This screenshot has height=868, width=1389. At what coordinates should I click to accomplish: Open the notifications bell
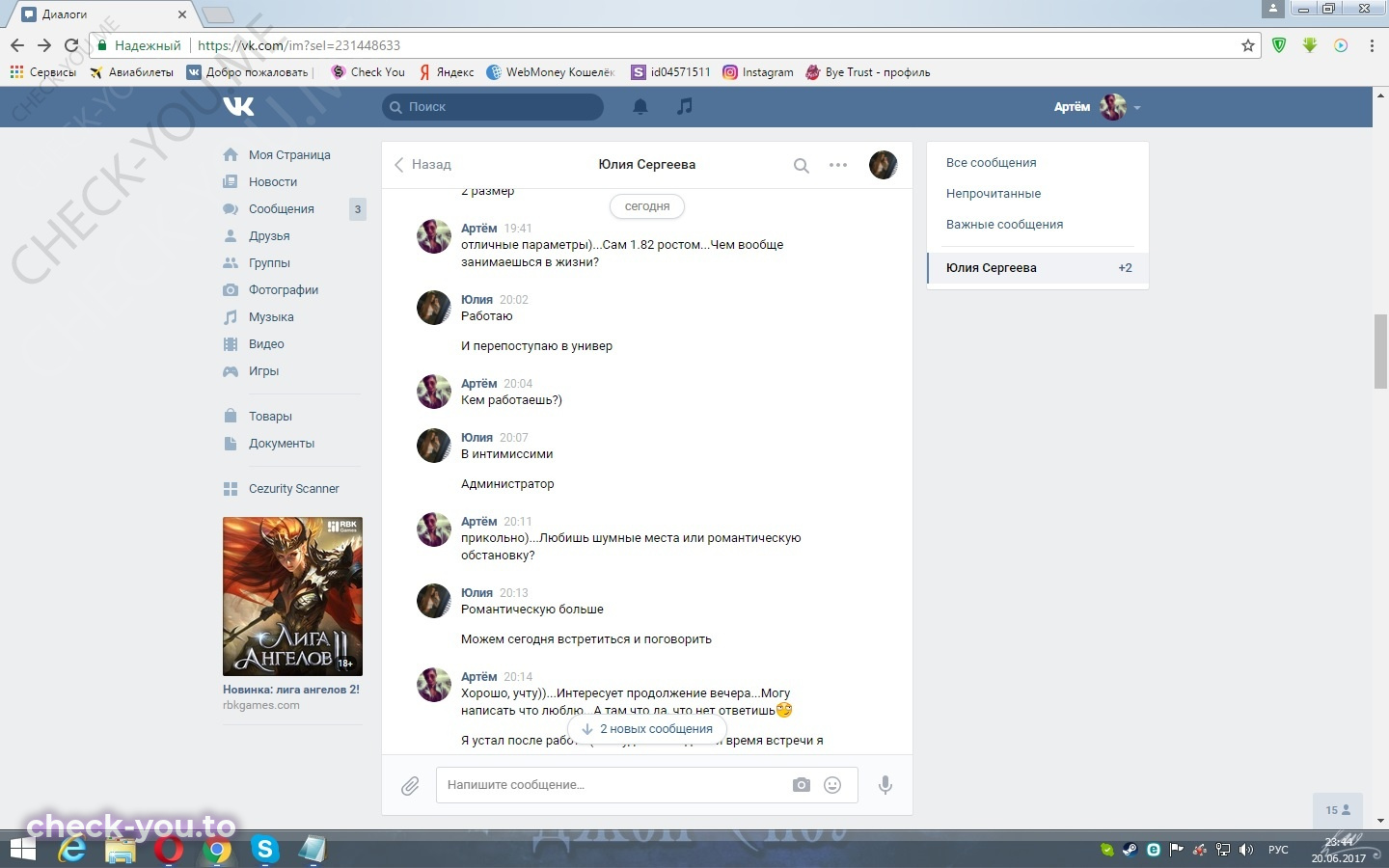tap(640, 107)
